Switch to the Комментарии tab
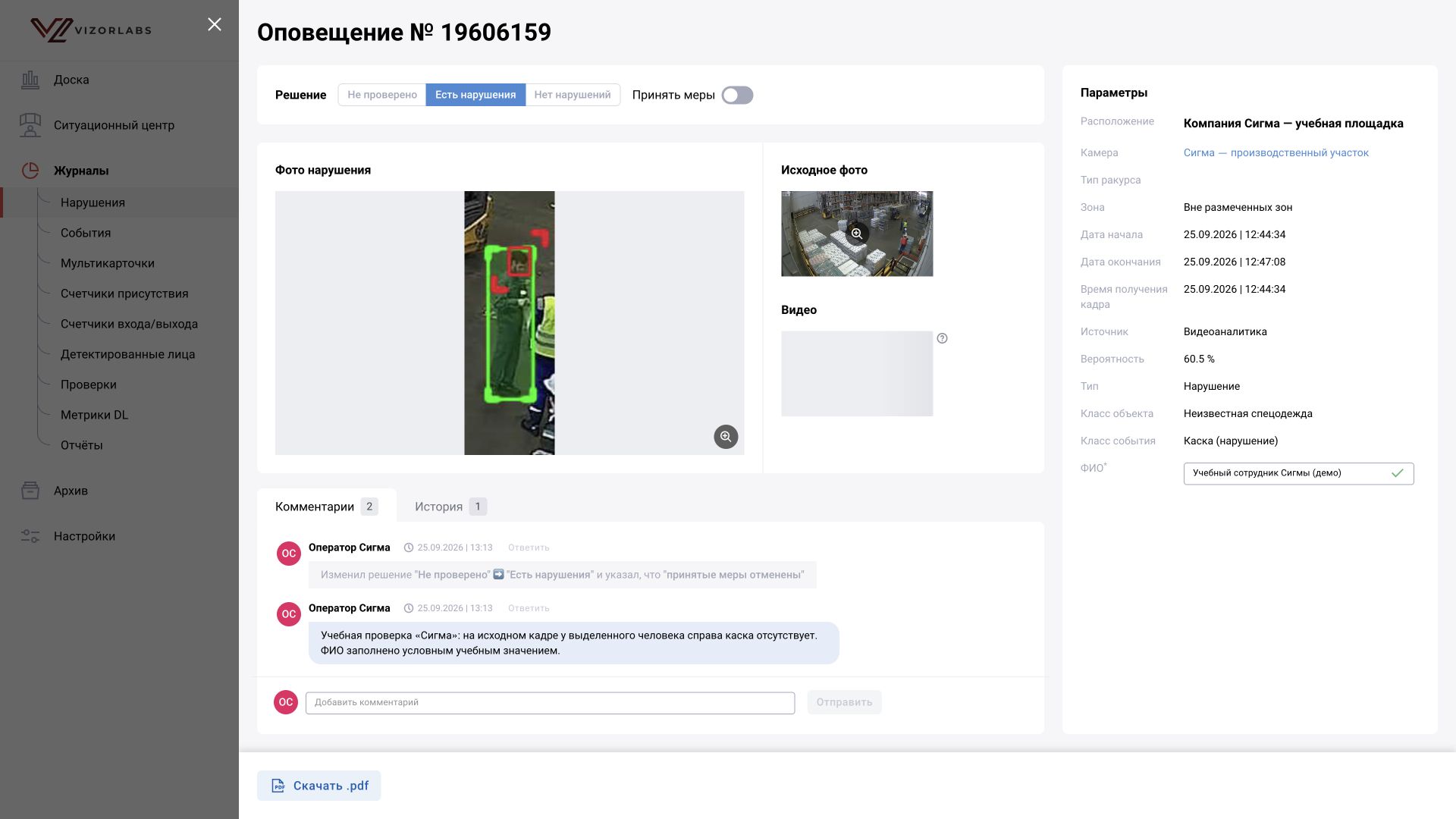 tap(327, 507)
